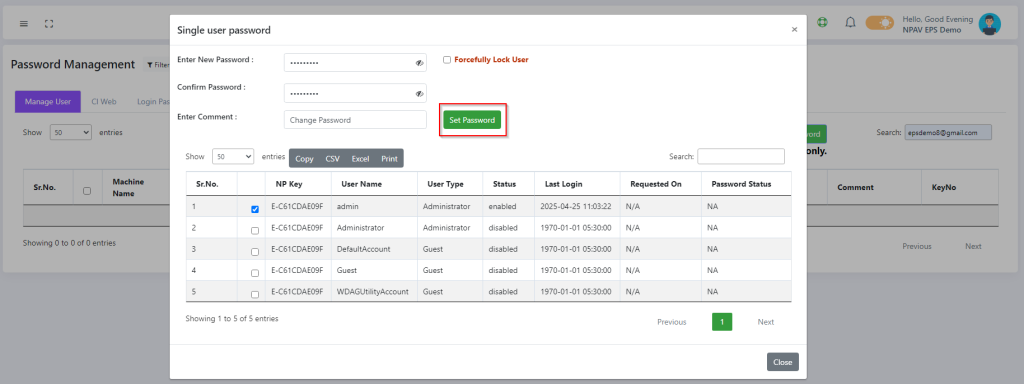Open the green help globe icon
1024x384 pixels.
click(822, 22)
